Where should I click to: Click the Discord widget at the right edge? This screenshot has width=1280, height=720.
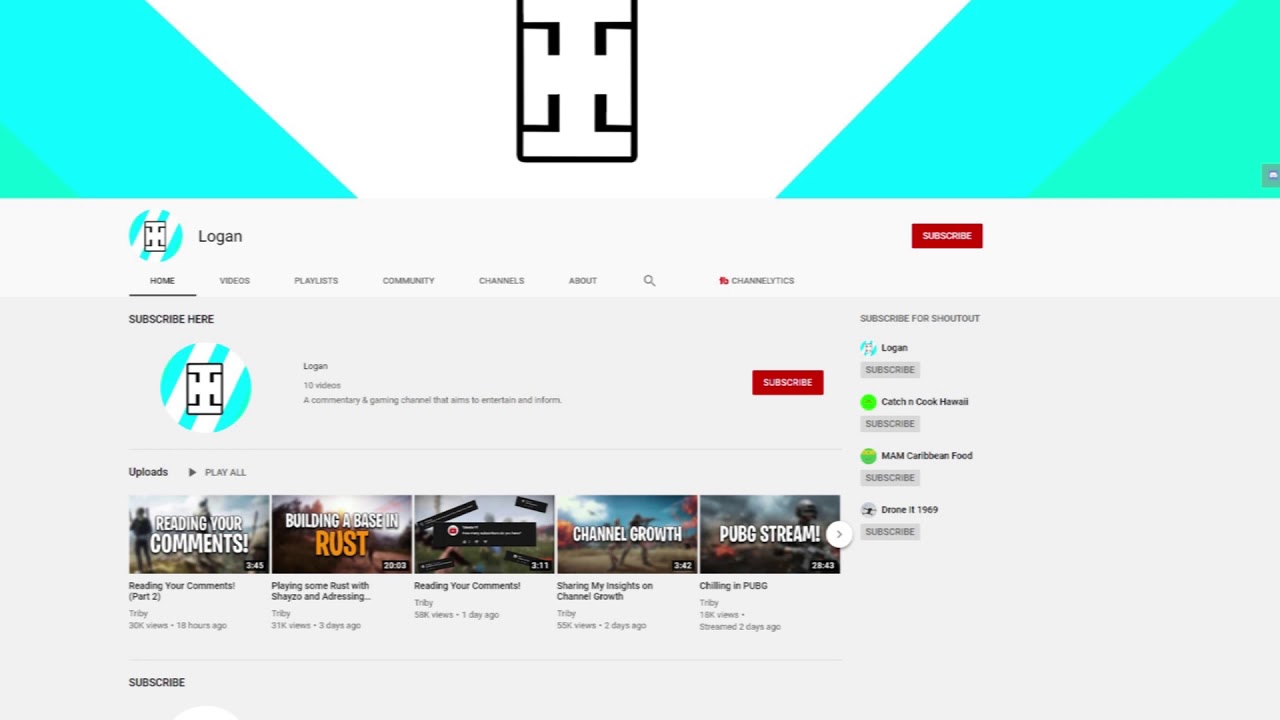pos(1271,175)
